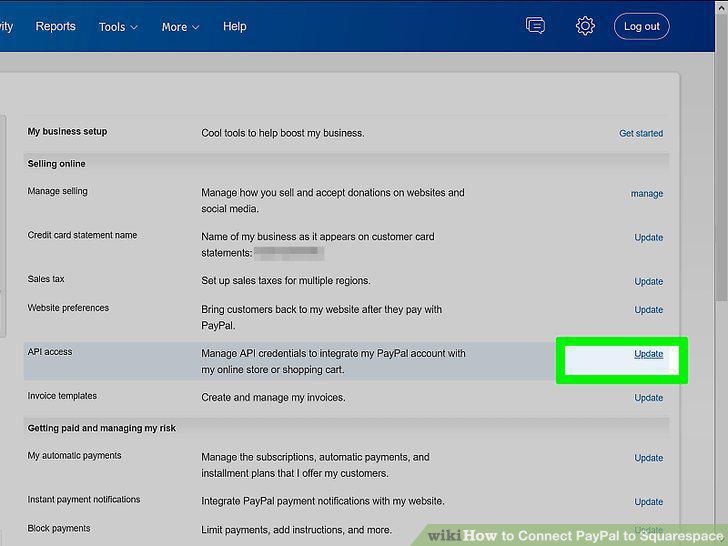Select the 'My automatic payments' label
This screenshot has height=546, width=728.
coord(74,456)
